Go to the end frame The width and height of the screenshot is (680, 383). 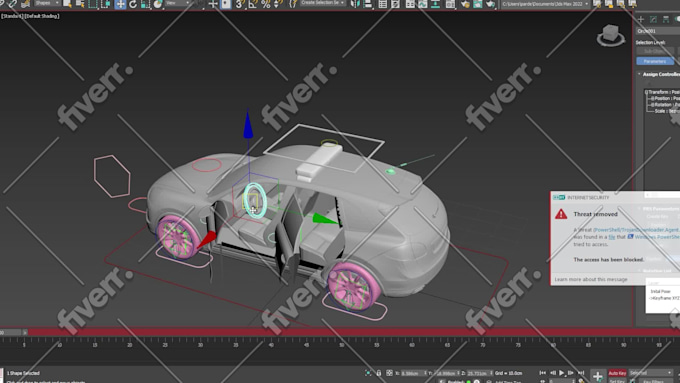pos(581,373)
